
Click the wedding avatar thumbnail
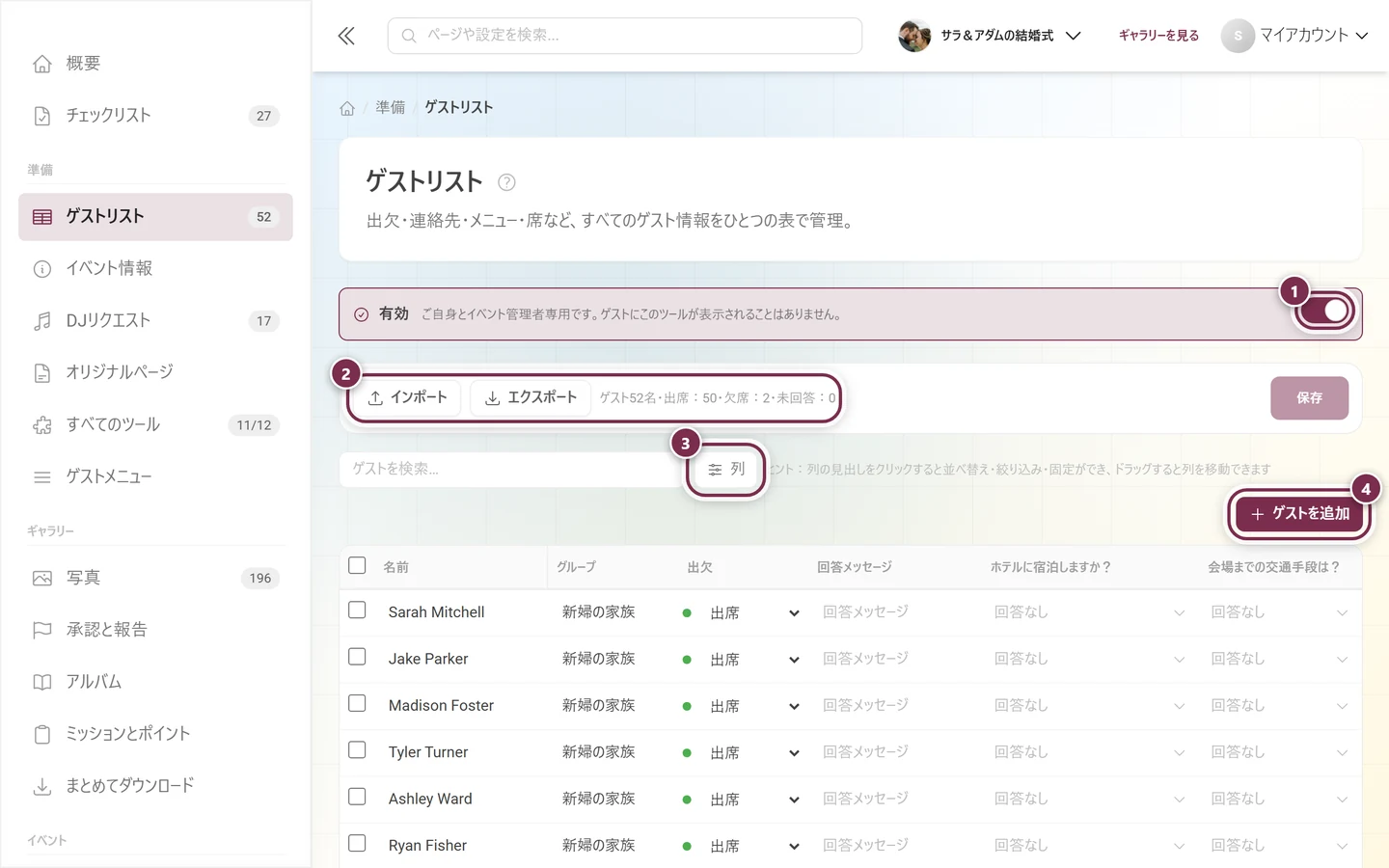pyautogui.click(x=914, y=36)
